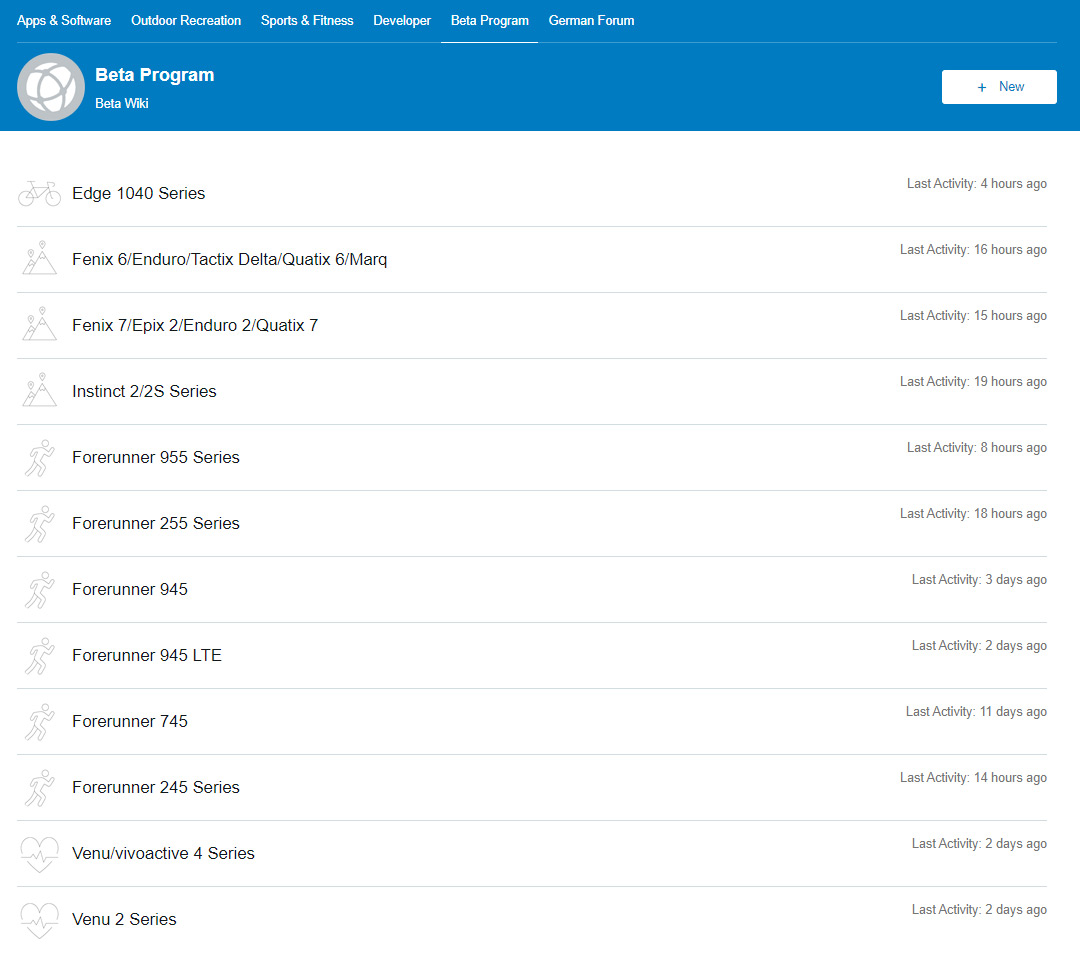Image resolution: width=1080 pixels, height=976 pixels.
Task: Select the Beta Program tab
Action: point(490,21)
